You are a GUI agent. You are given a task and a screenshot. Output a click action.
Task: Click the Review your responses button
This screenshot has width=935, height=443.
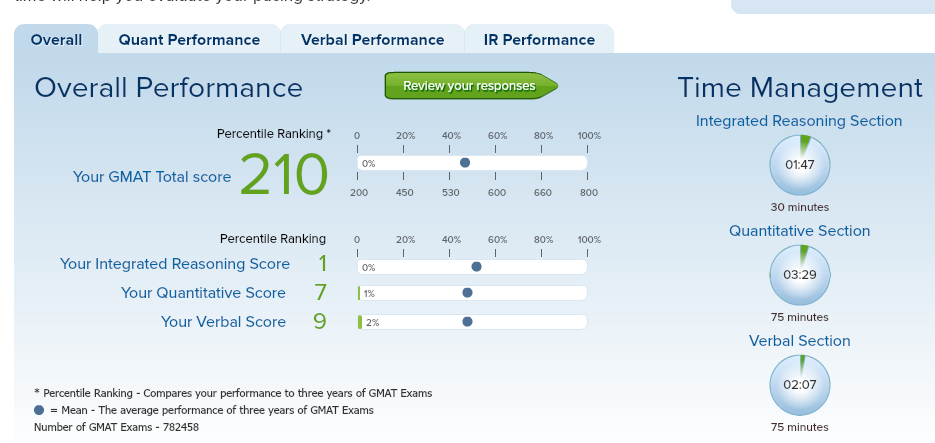pyautogui.click(x=470, y=86)
